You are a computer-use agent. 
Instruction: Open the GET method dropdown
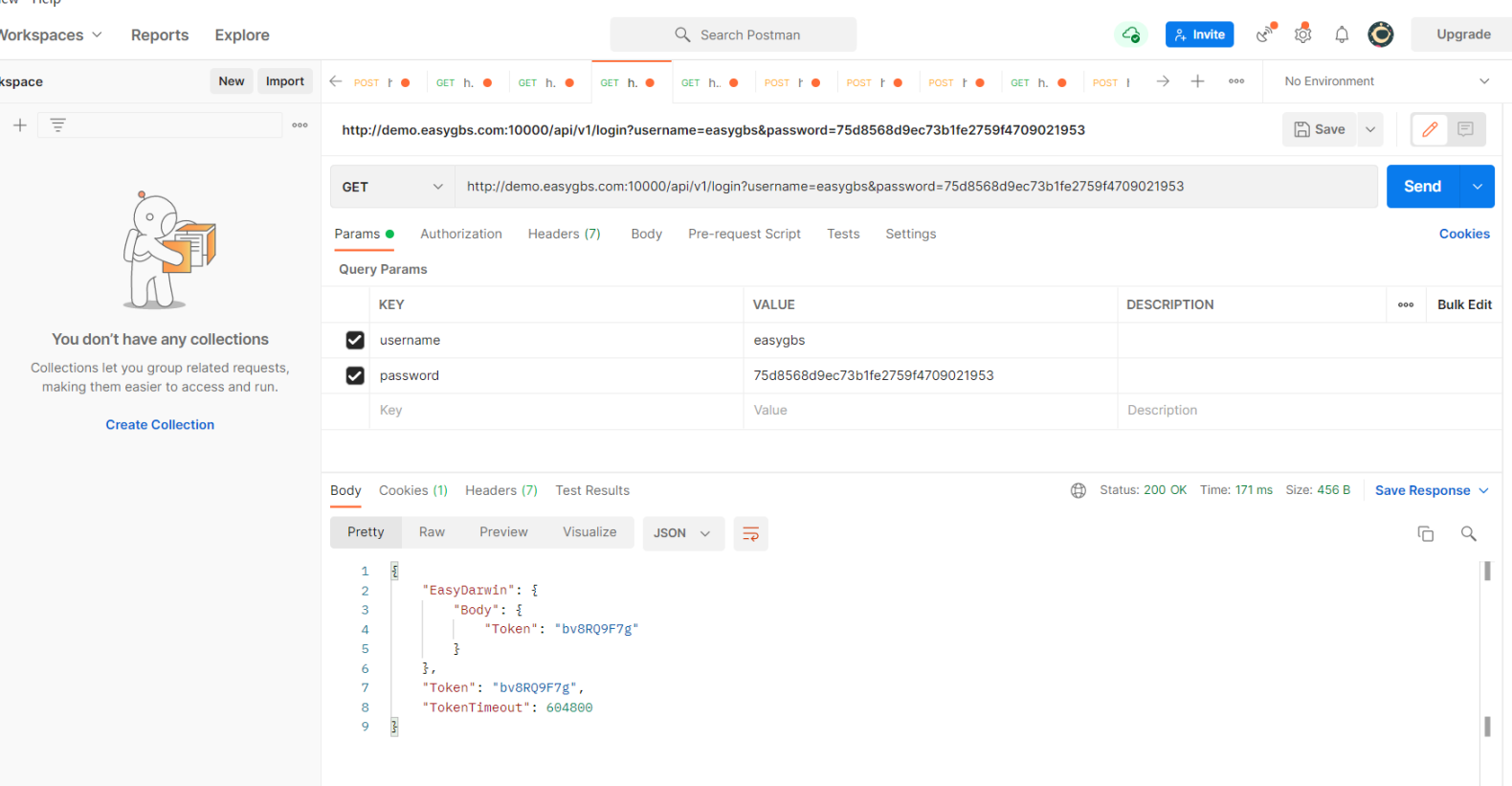(x=392, y=187)
